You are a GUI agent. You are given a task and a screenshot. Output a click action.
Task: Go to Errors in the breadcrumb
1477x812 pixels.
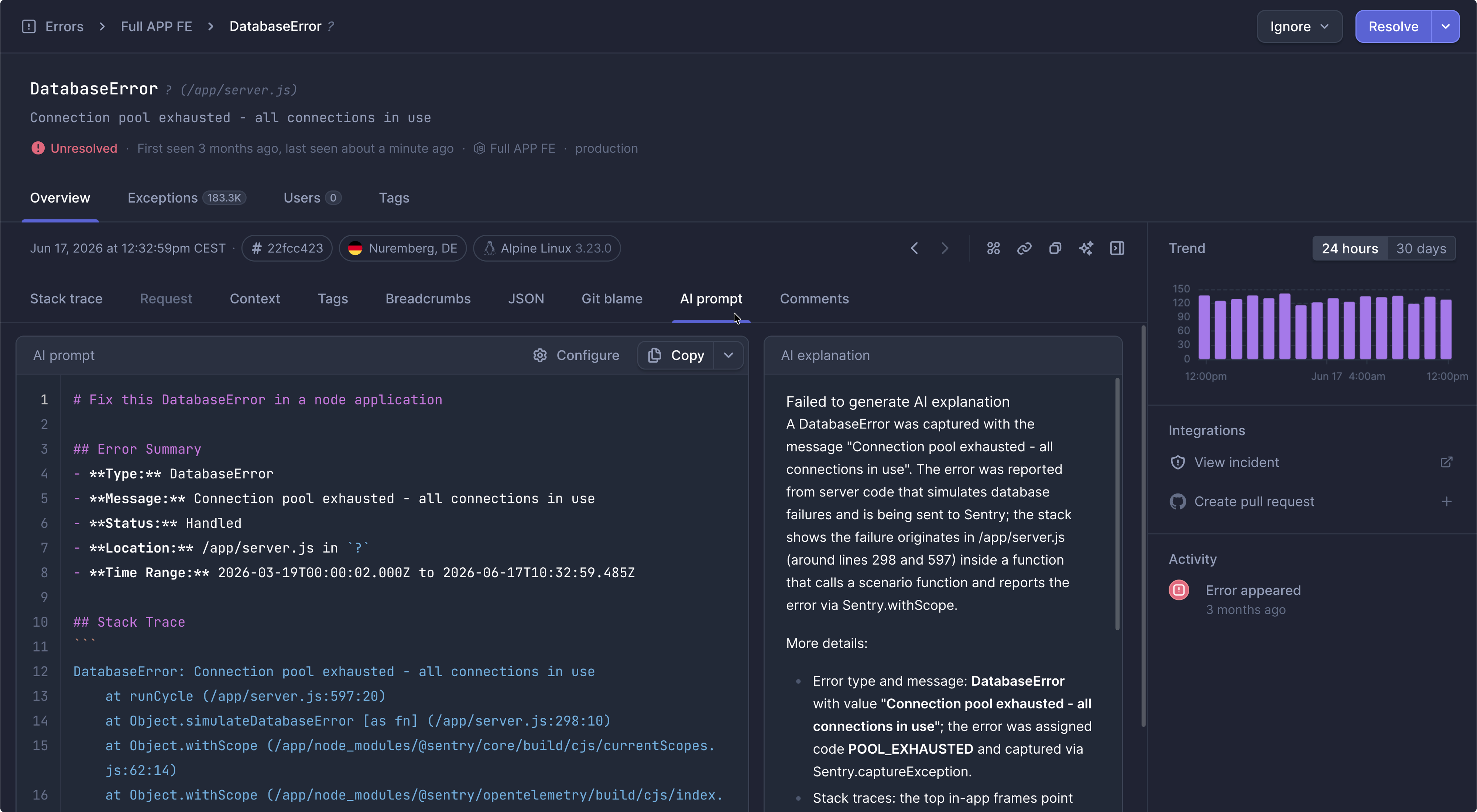(x=64, y=26)
